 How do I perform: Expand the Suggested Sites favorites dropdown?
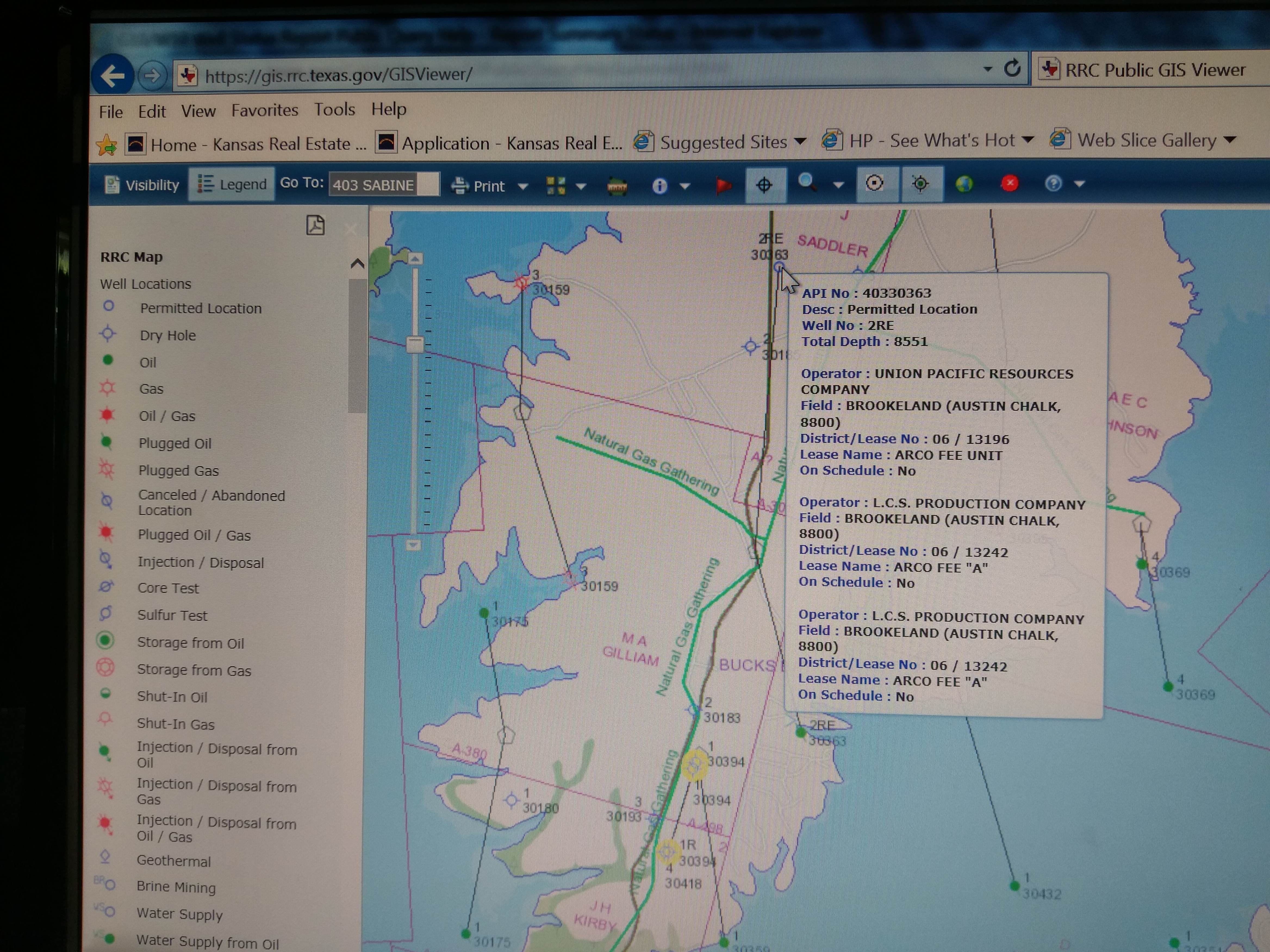click(800, 141)
